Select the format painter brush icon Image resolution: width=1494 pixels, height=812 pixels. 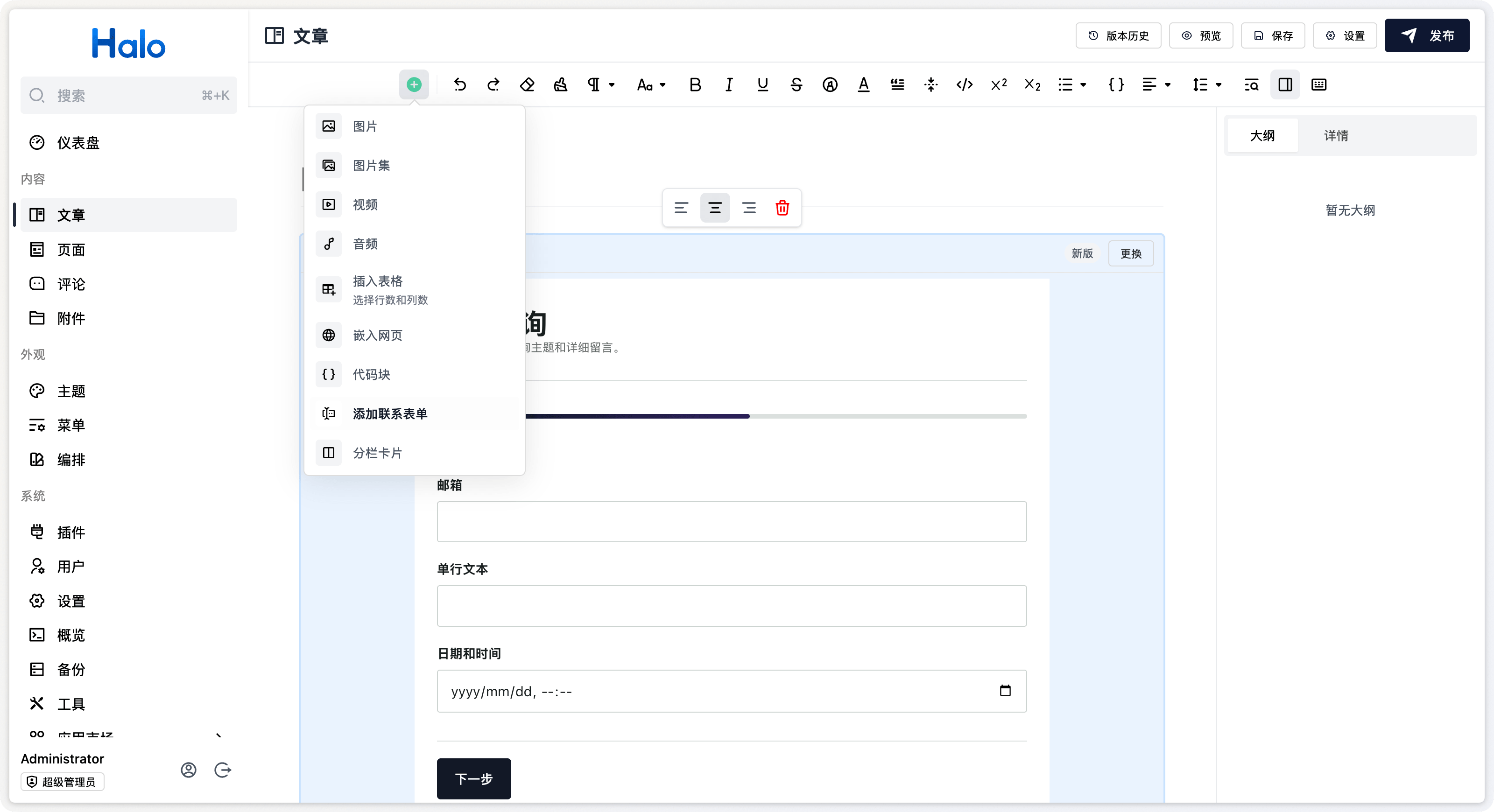click(560, 84)
